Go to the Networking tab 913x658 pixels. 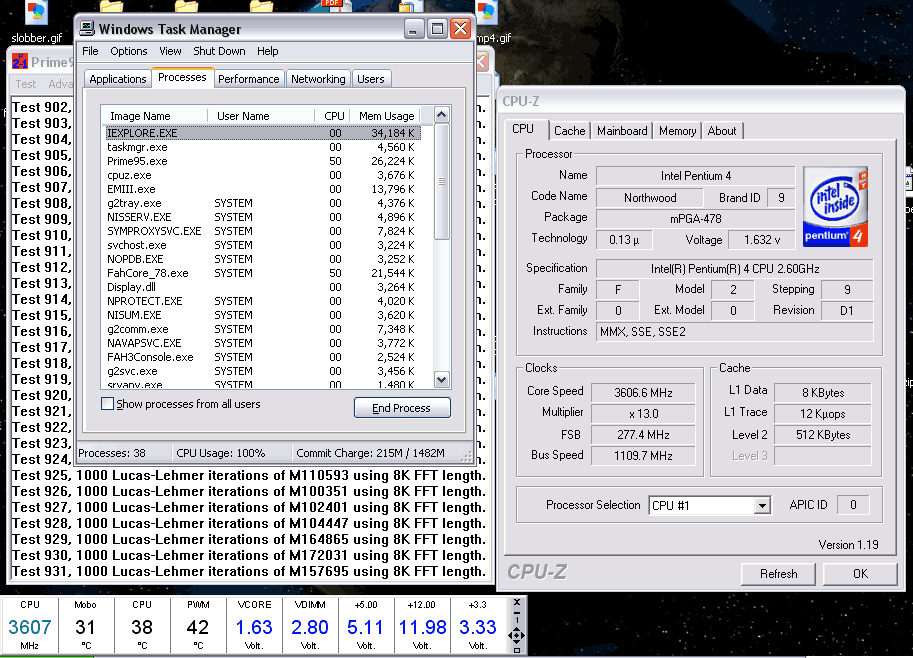tap(318, 79)
